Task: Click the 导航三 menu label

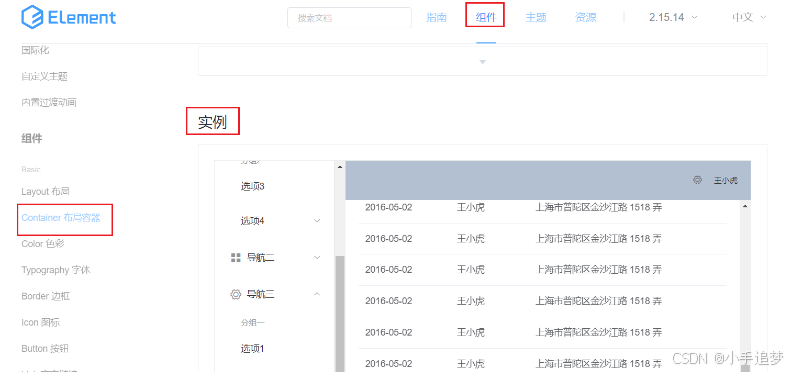Action: (x=260, y=294)
